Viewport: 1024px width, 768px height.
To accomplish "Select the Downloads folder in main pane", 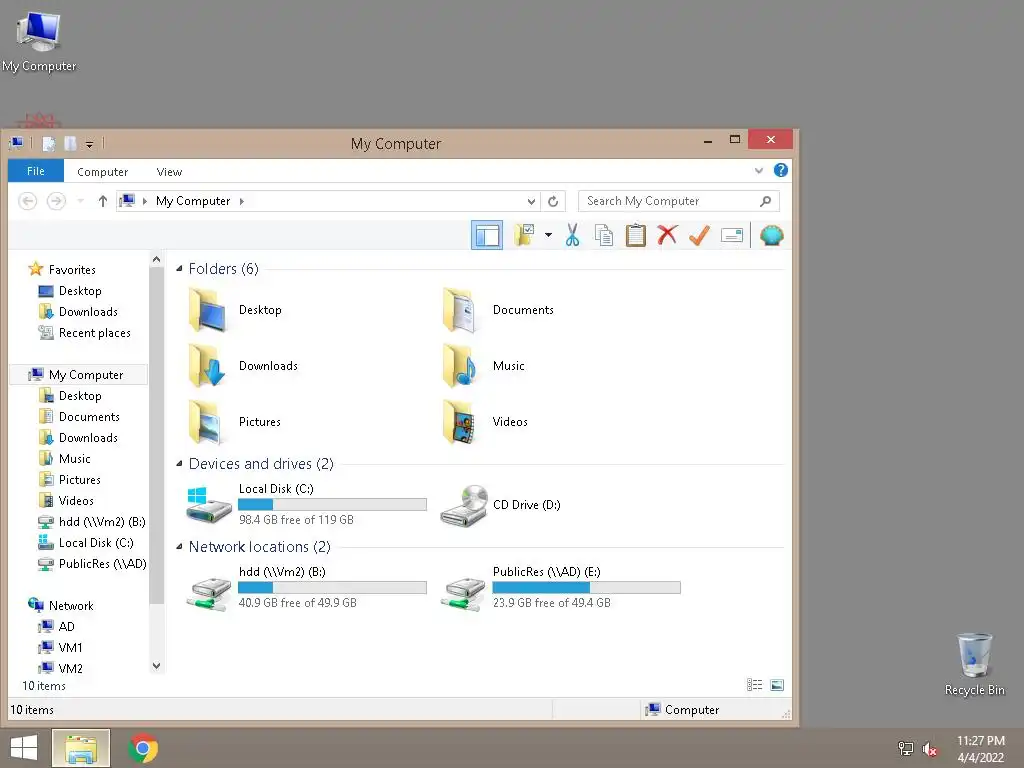I will 242,366.
